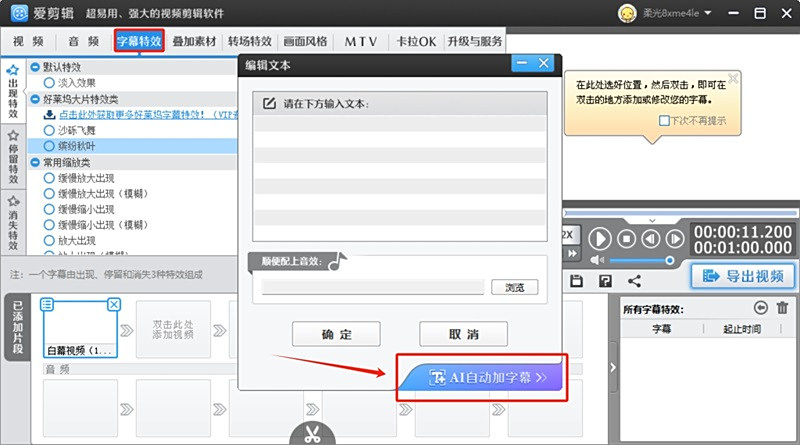This screenshot has height=445, width=800.
Task: Click the music note icon for sound effect
Action: pyautogui.click(x=338, y=261)
